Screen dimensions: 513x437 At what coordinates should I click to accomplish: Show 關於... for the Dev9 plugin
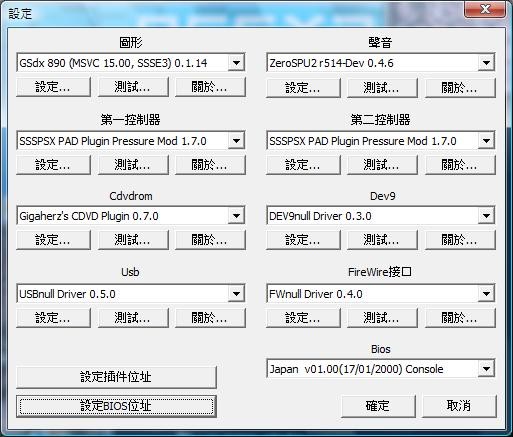coord(460,240)
